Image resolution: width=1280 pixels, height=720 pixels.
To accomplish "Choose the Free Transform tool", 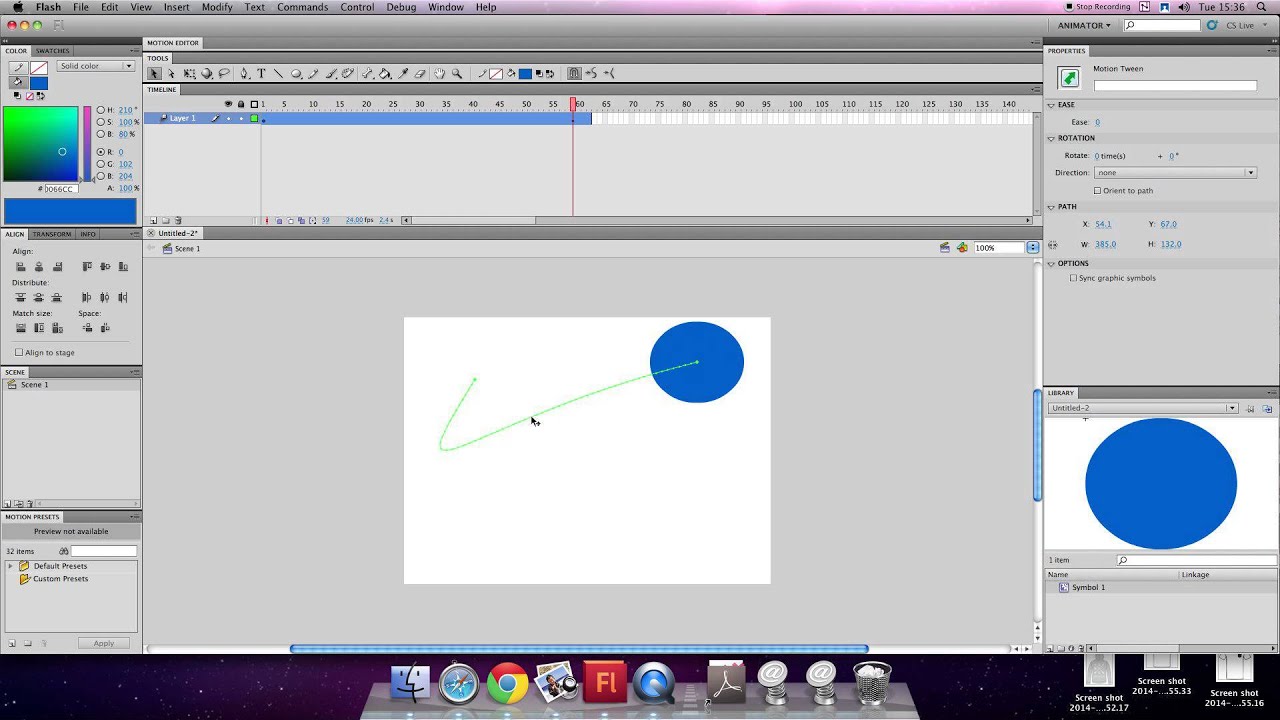I will [x=189, y=73].
